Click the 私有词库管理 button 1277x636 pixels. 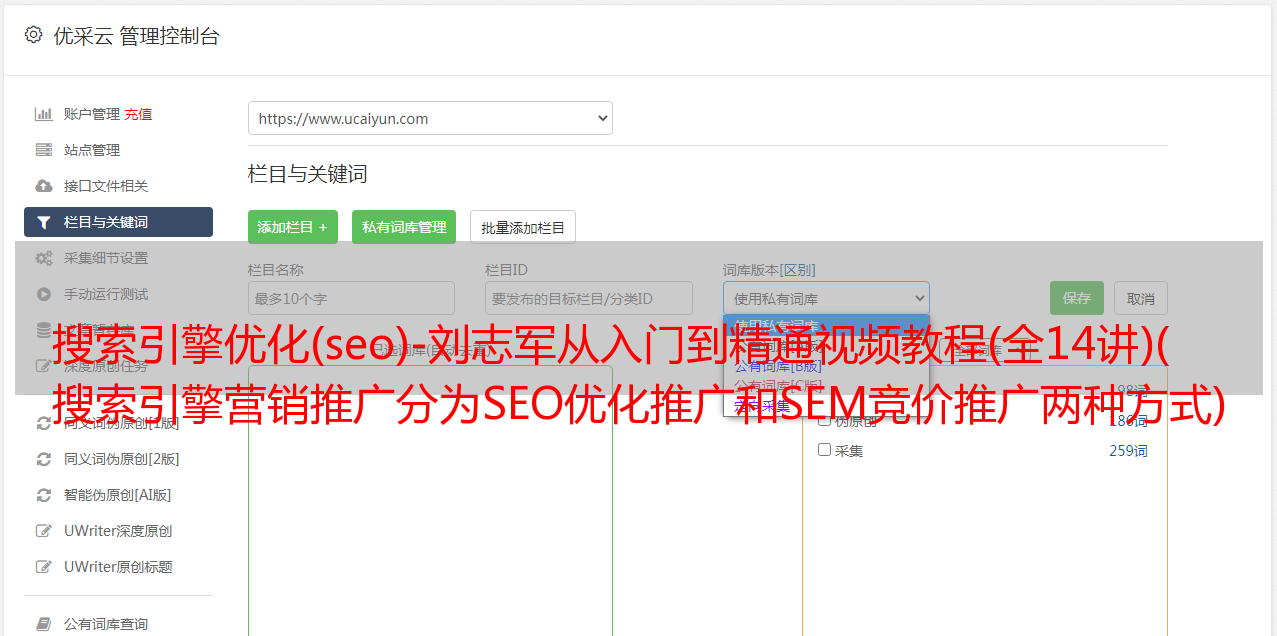point(404,227)
